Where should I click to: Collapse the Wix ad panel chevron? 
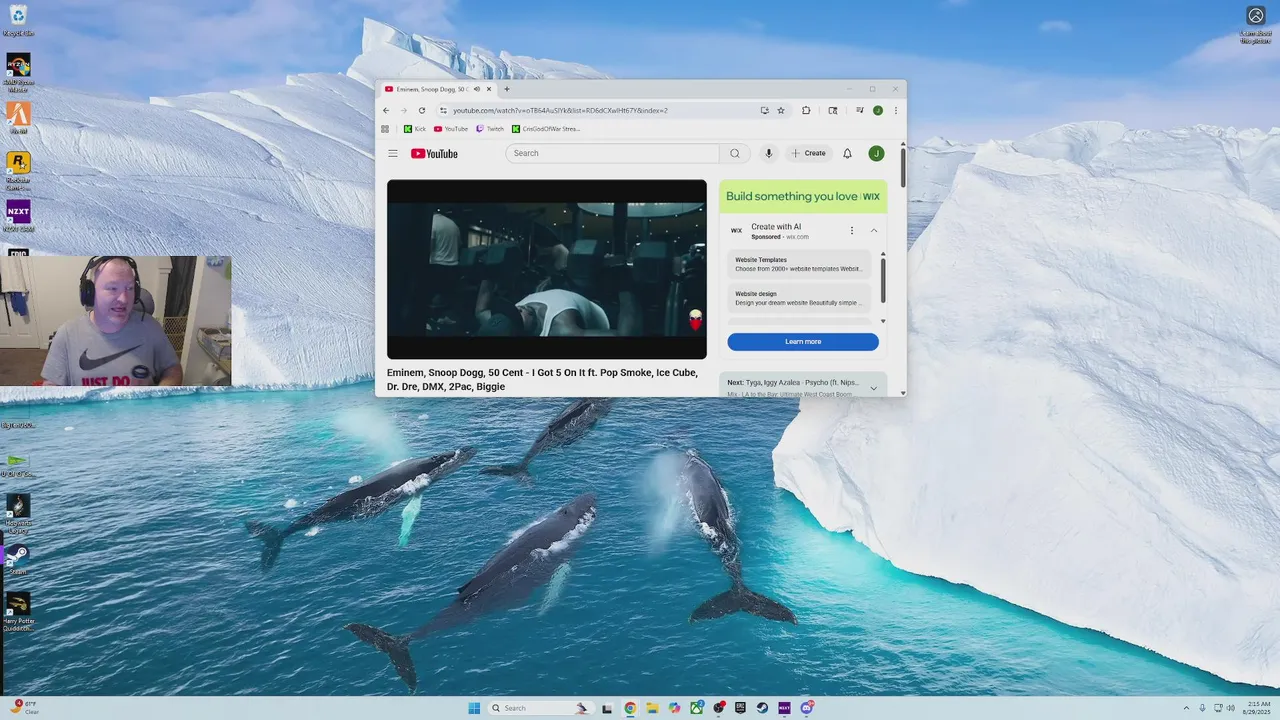tap(873, 231)
